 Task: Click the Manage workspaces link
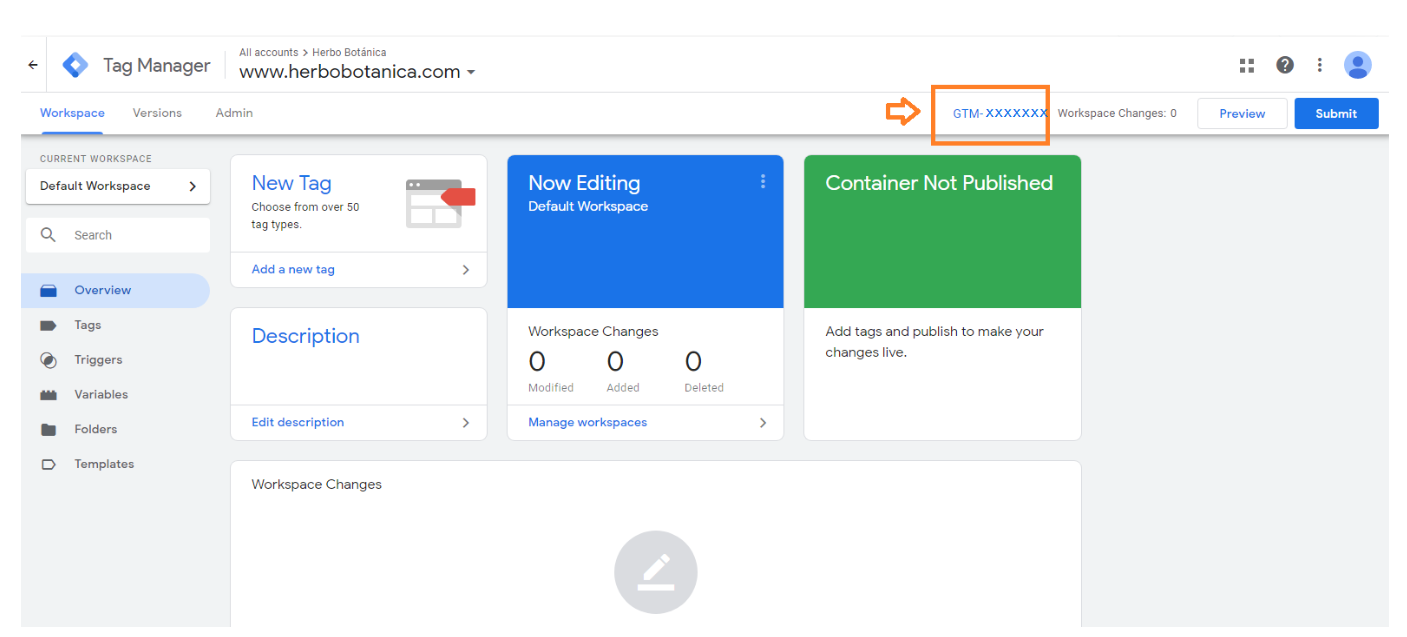click(x=587, y=423)
